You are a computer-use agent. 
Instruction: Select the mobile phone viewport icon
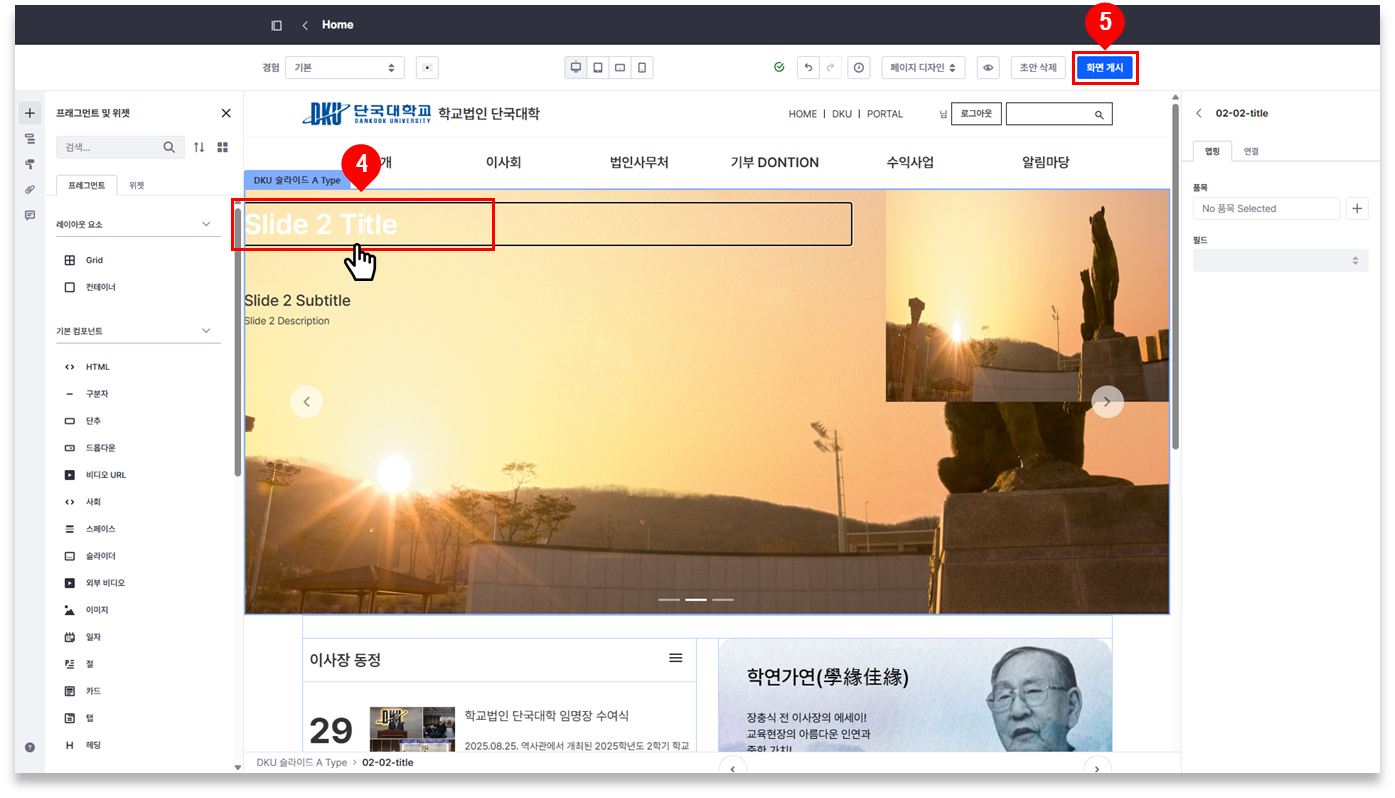click(x=642, y=68)
